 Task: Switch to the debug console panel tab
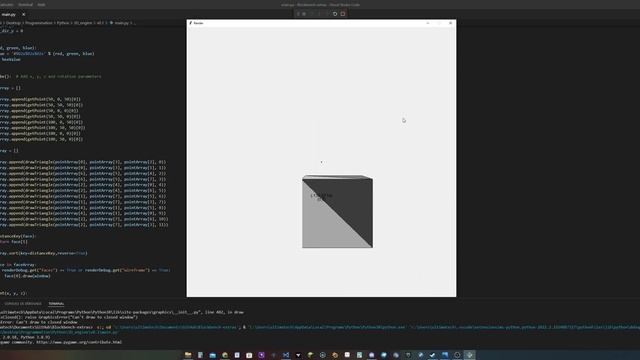[23, 304]
